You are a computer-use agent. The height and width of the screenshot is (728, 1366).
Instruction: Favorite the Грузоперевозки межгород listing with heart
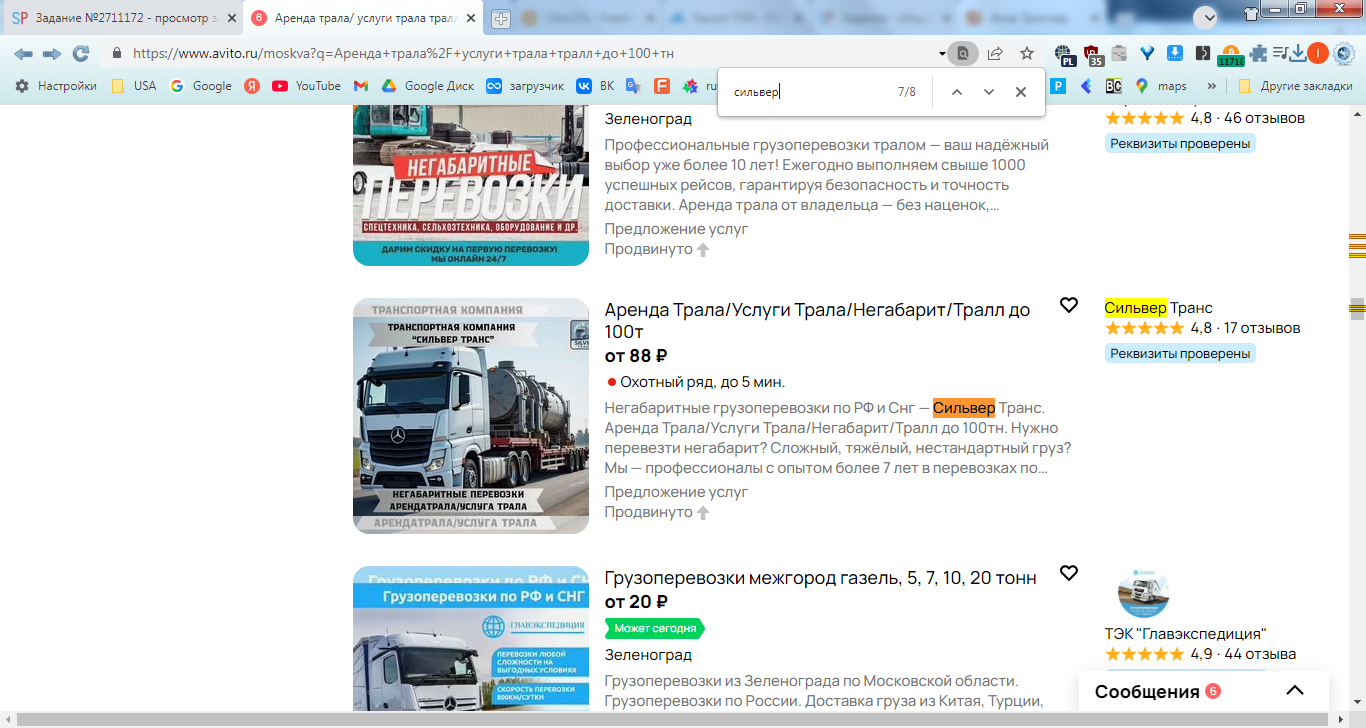pos(1069,573)
